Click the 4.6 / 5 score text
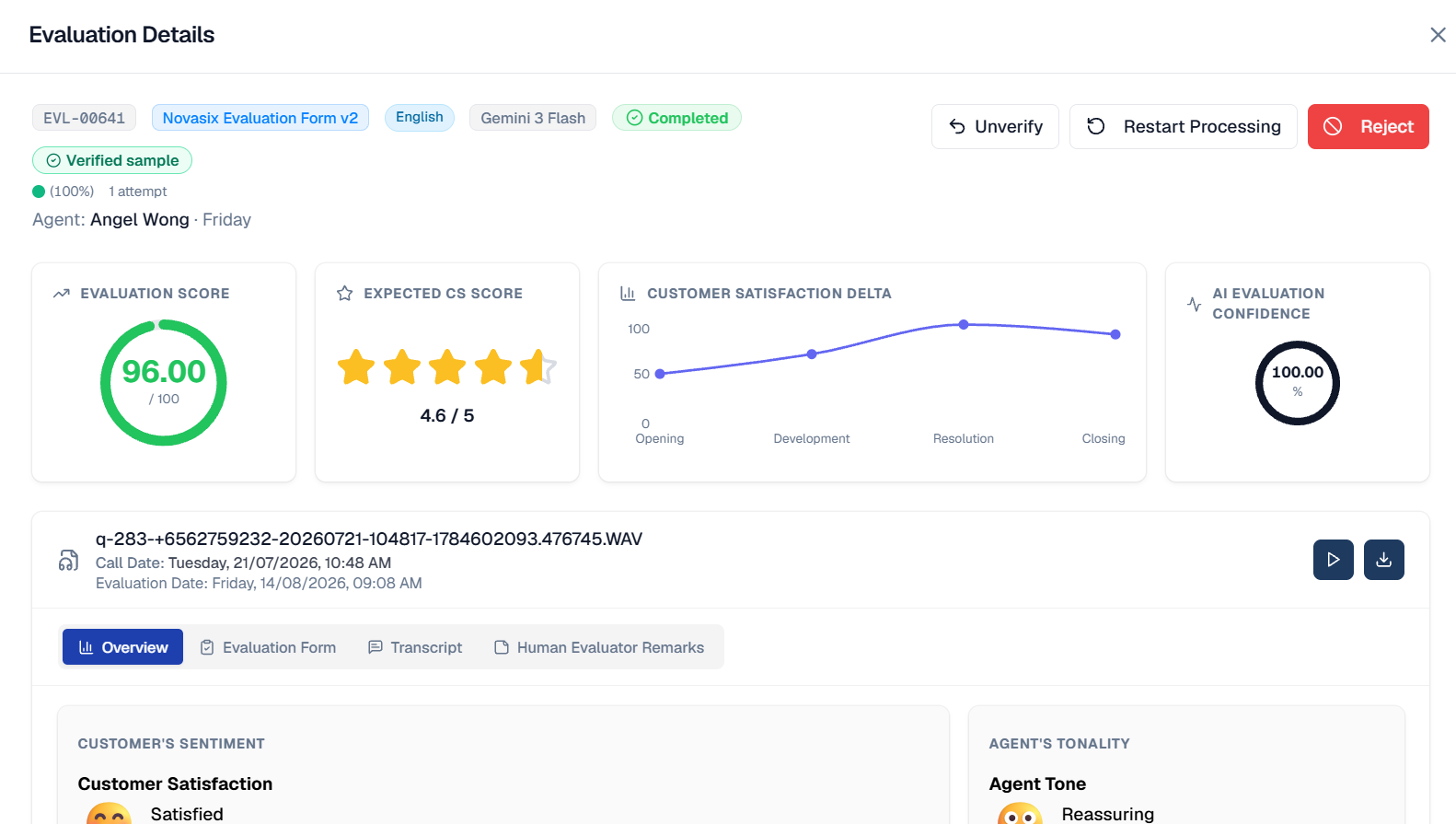Viewport: 1456px width, 824px height. (447, 416)
